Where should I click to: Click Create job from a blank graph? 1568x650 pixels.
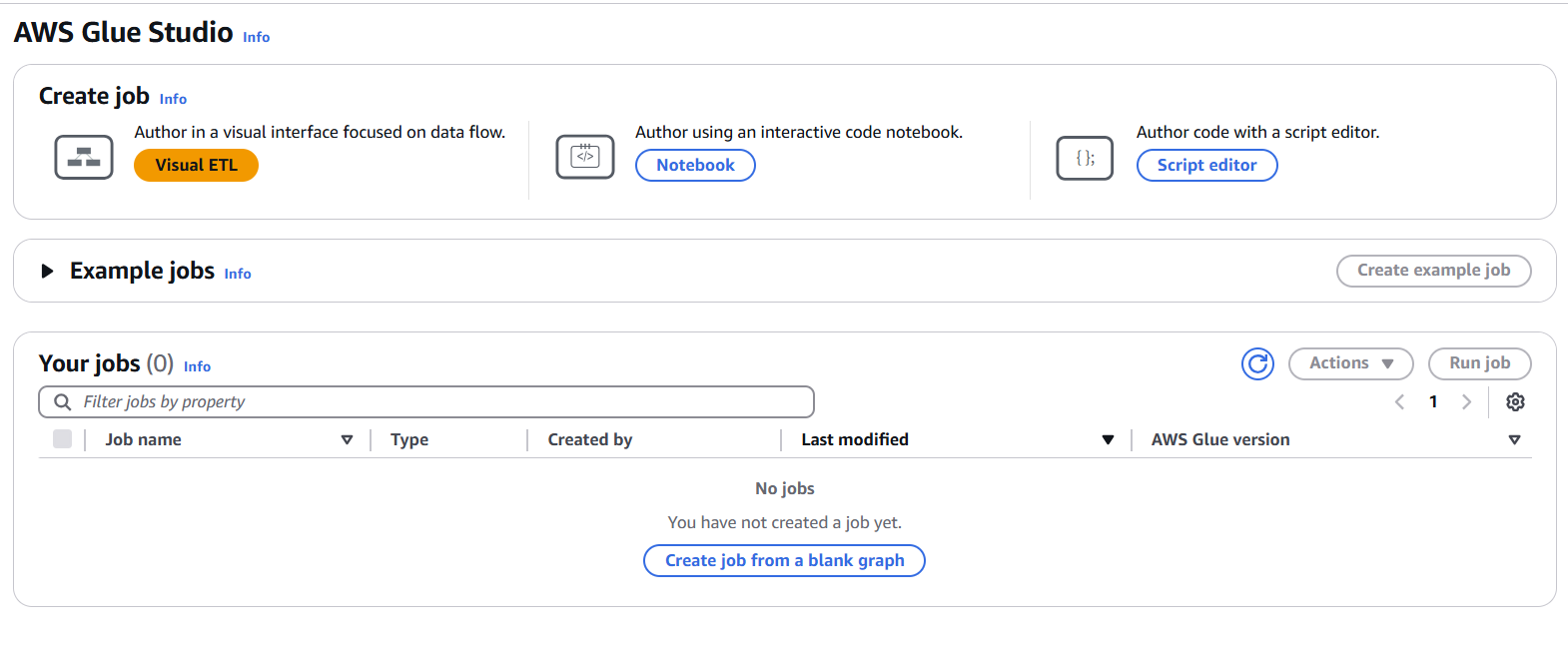click(784, 560)
